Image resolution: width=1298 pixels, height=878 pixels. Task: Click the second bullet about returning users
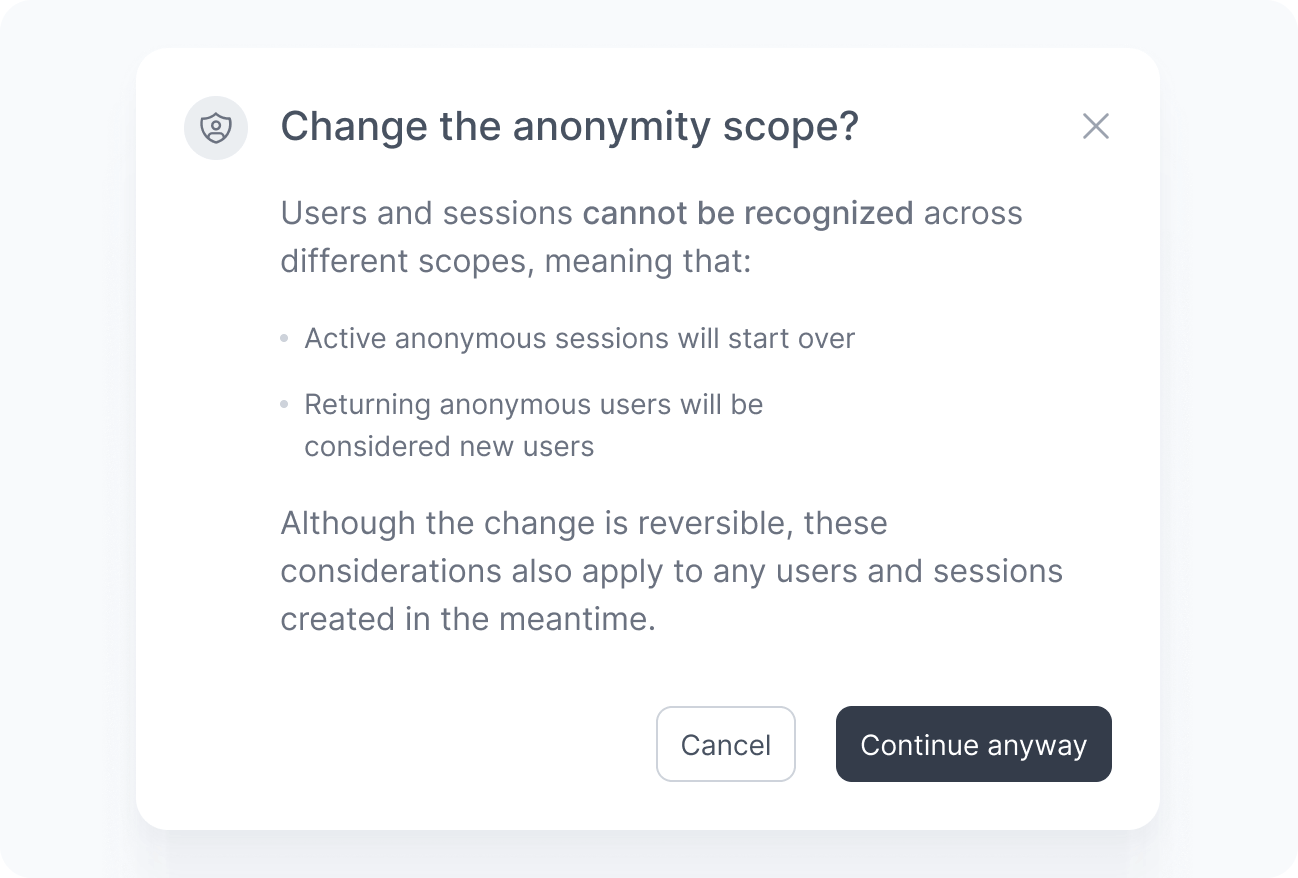(x=533, y=404)
